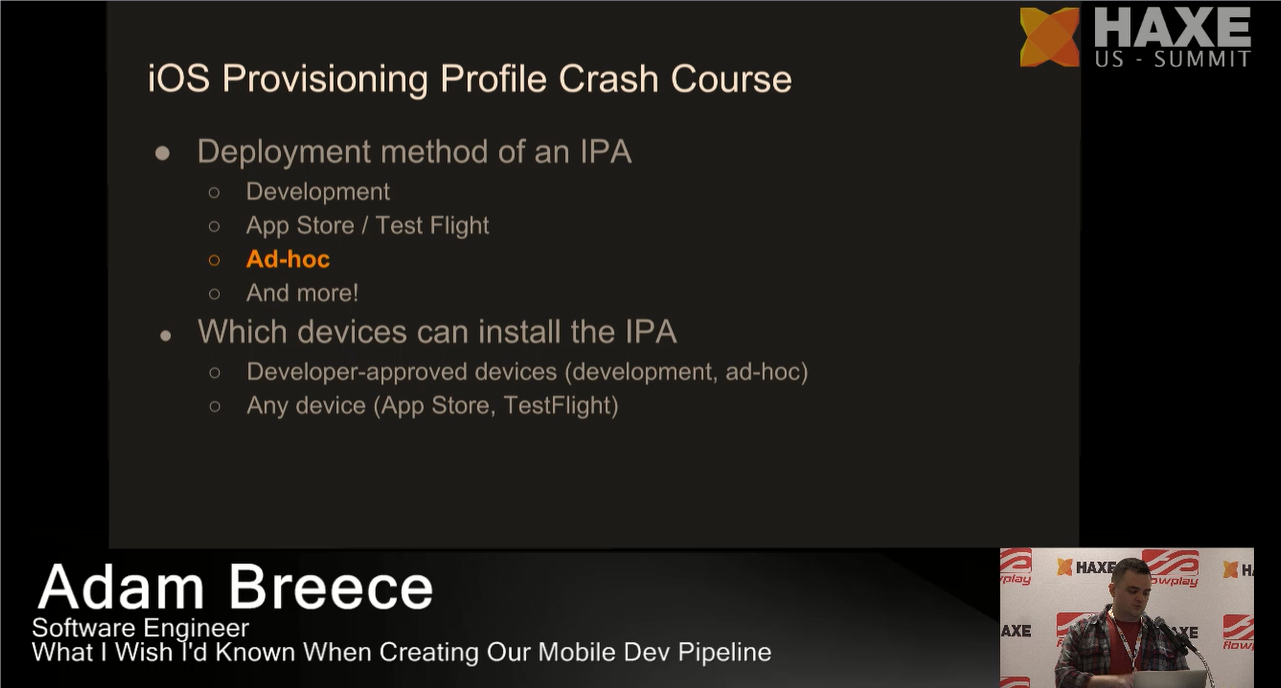The width and height of the screenshot is (1281, 688).
Task: Click the App Store / Test Flight line
Action: 368,225
